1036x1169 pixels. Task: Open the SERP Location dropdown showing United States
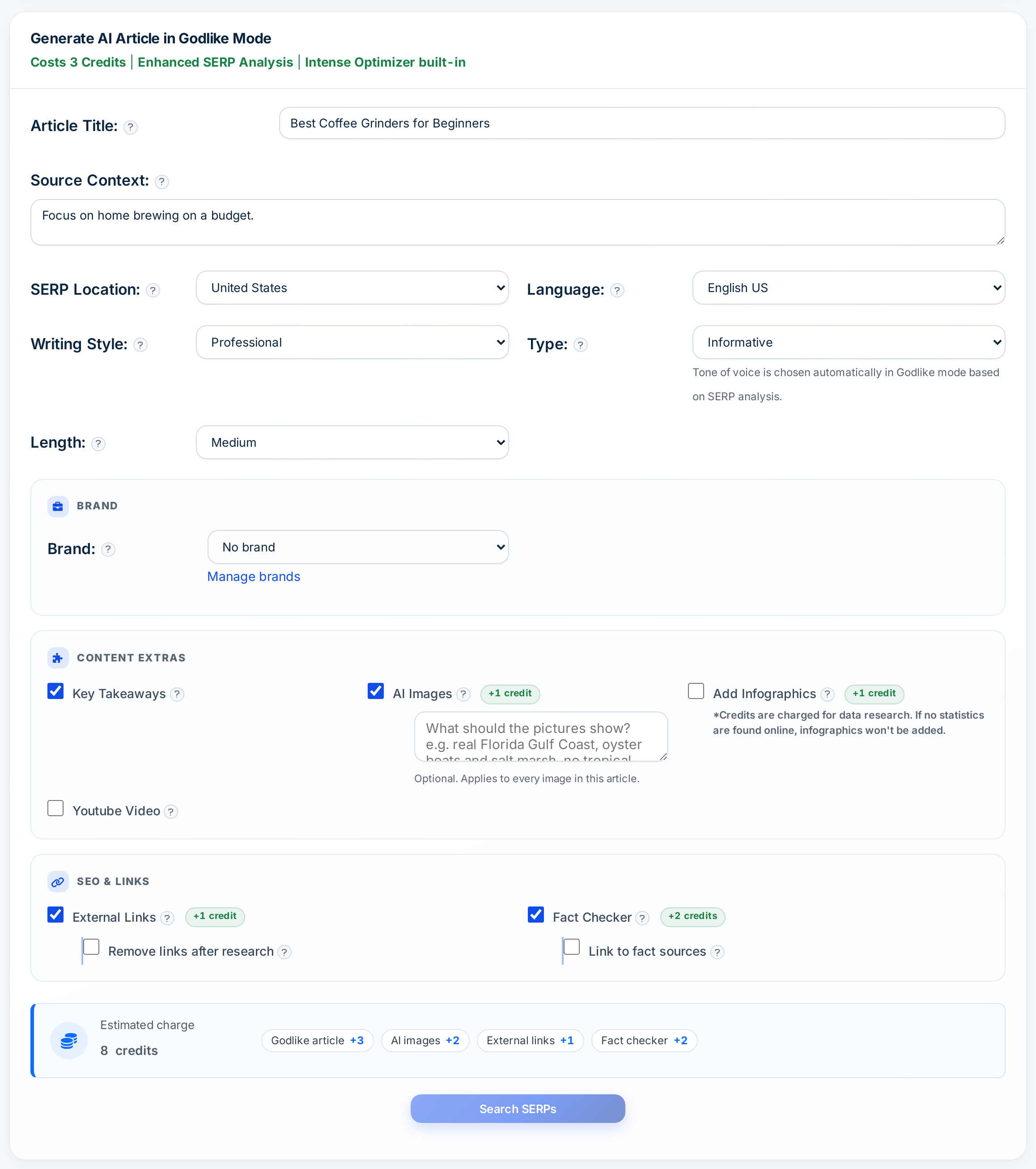[352, 288]
